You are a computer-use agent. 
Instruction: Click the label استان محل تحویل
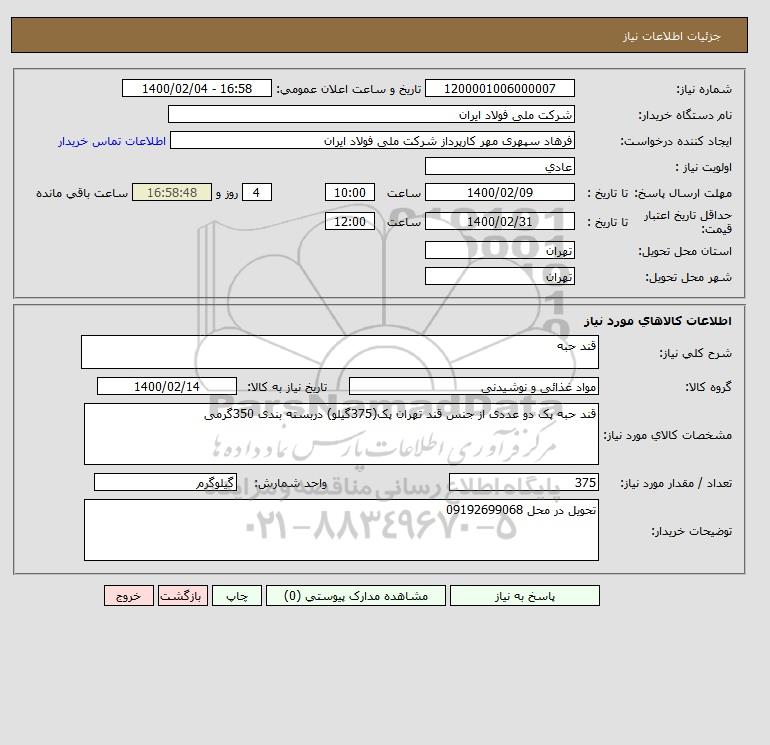coord(685,251)
